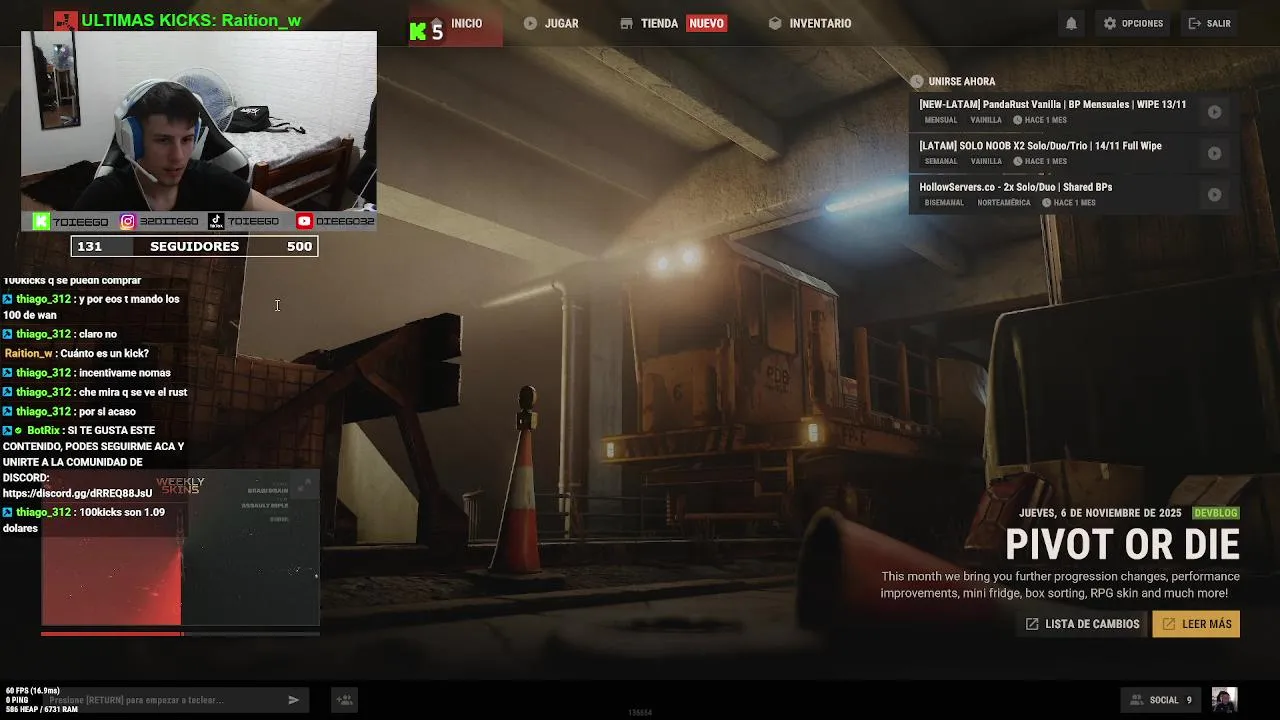Screen dimensions: 1280x720
Task: Click the Discord invite link in chat
Action: pos(78,493)
